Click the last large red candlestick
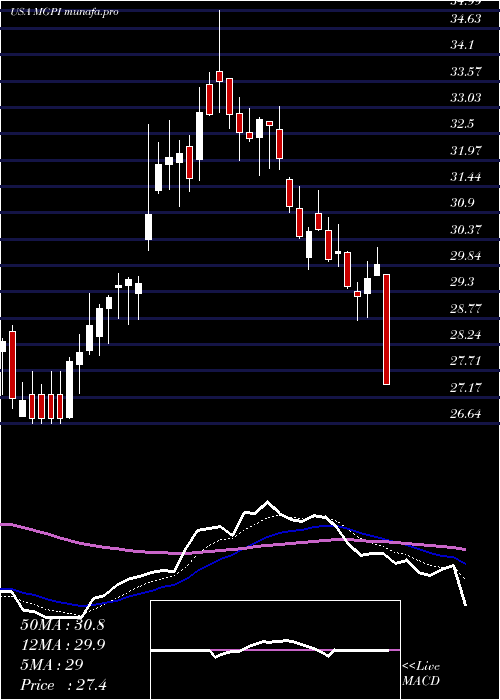Image resolution: width=500 pixels, height=700 pixels. [387, 329]
